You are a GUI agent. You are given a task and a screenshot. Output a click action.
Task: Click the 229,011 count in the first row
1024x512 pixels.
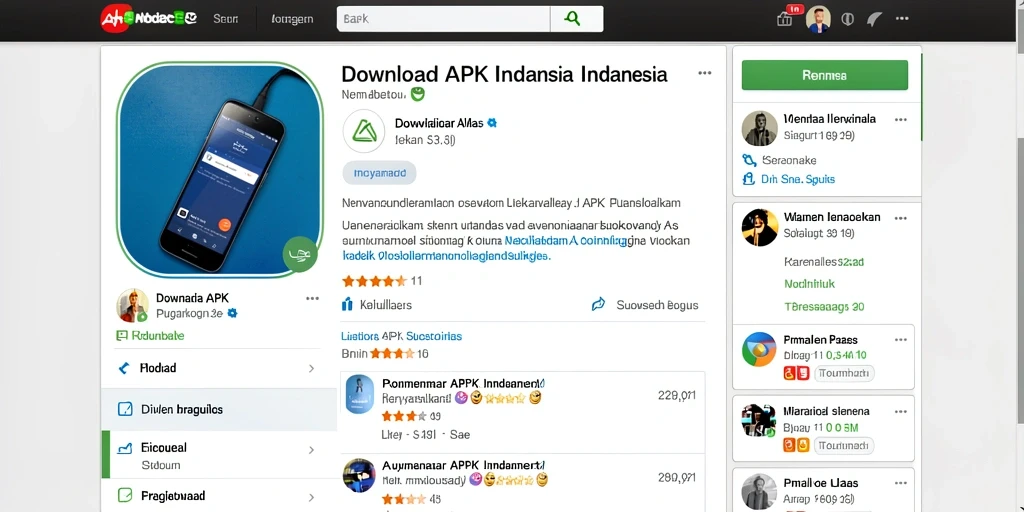click(x=677, y=395)
